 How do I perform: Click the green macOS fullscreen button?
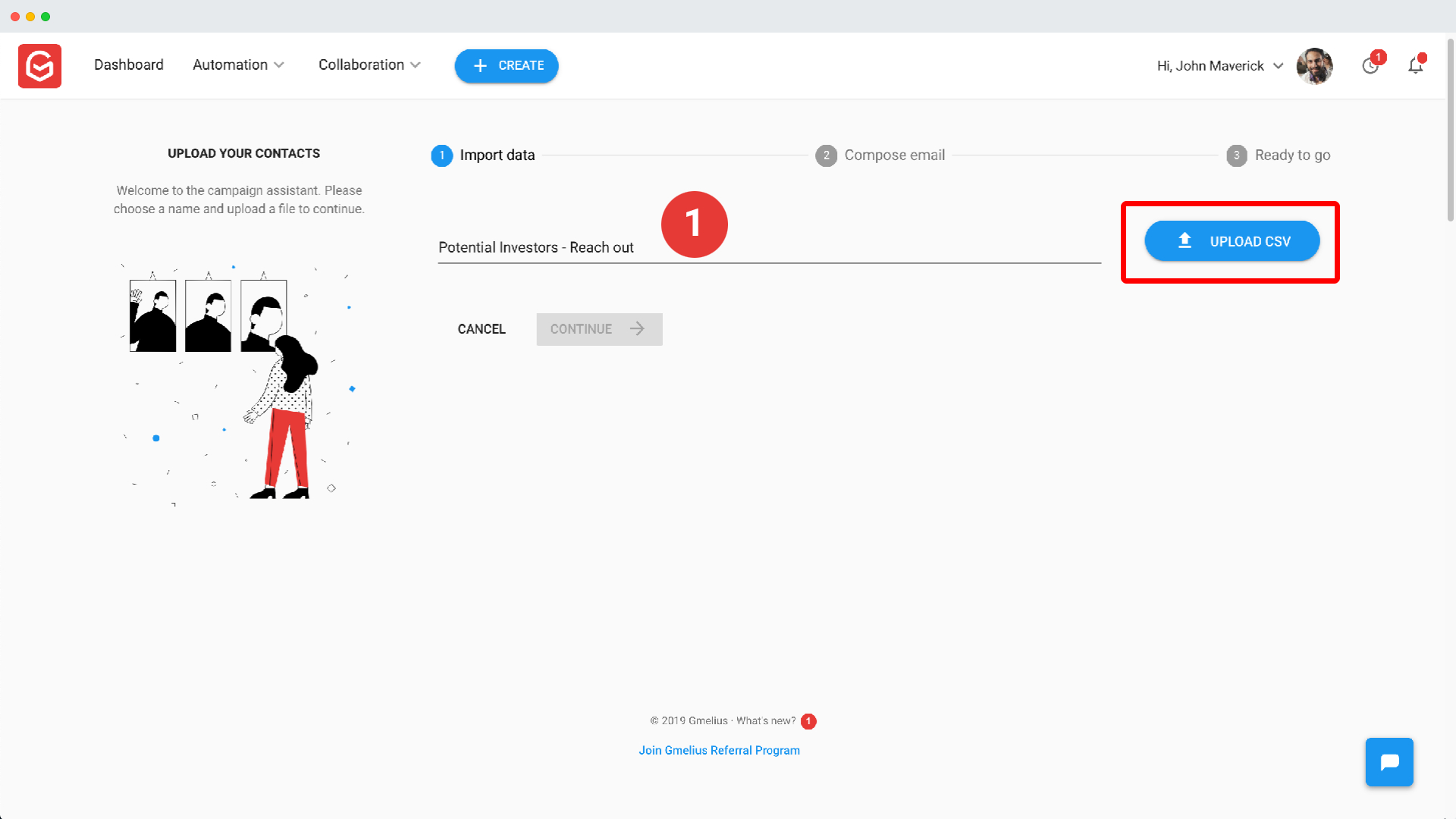tap(45, 17)
